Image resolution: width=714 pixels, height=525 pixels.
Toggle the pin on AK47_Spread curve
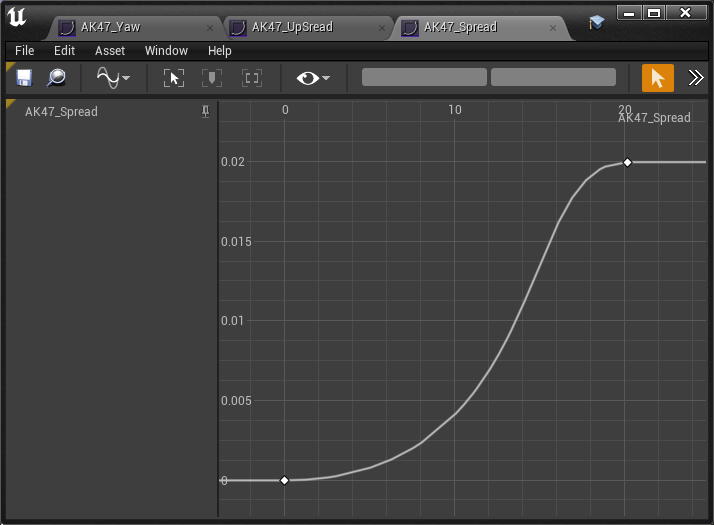click(205, 112)
